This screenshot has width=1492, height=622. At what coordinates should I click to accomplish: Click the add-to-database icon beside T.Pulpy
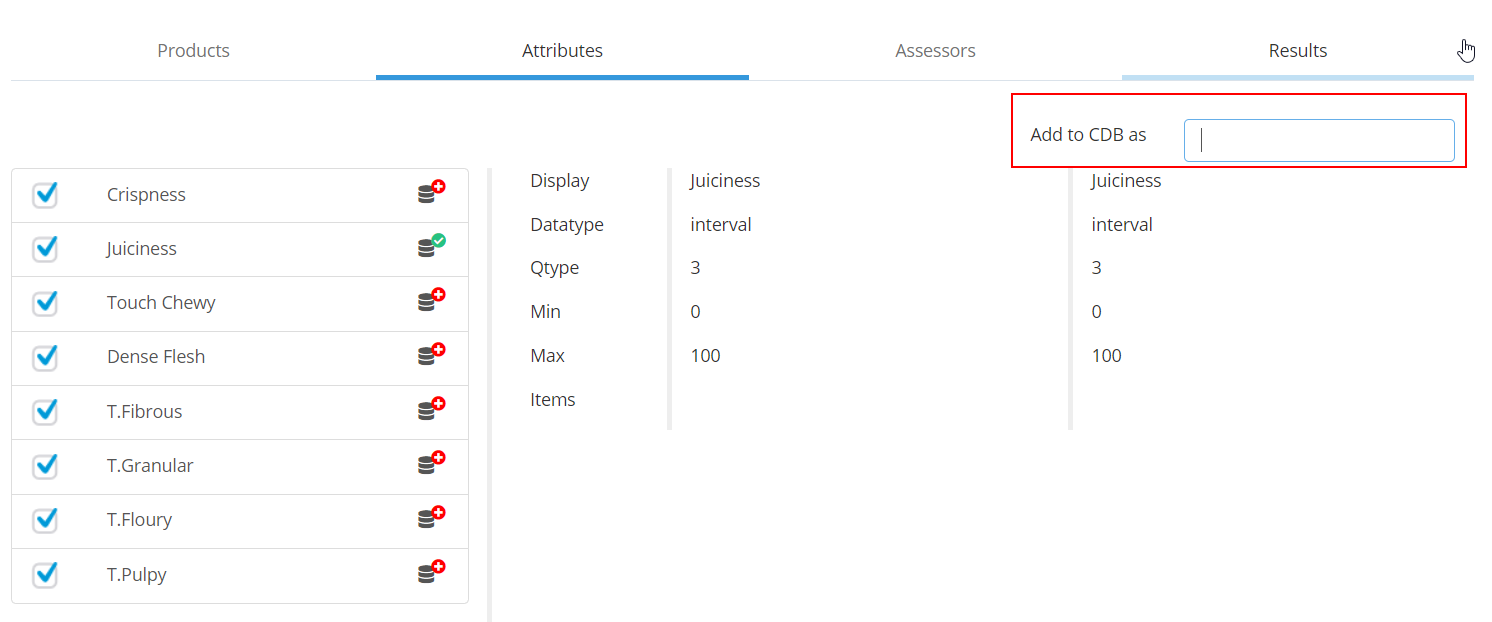[429, 572]
